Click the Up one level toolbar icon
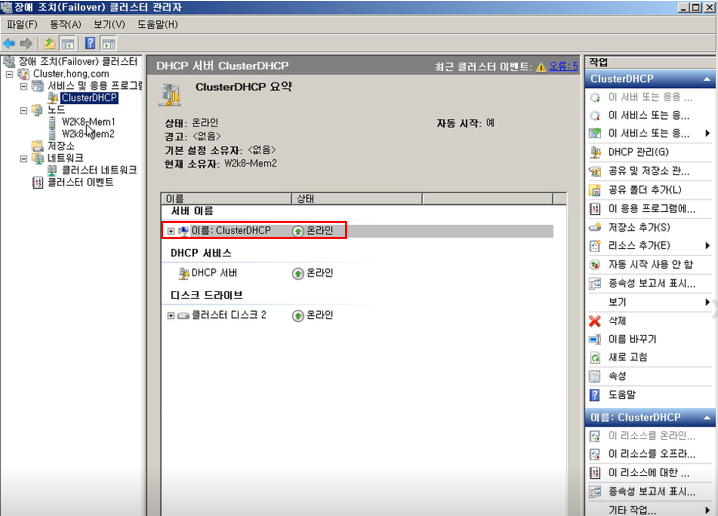The width and height of the screenshot is (718, 516). (x=49, y=43)
